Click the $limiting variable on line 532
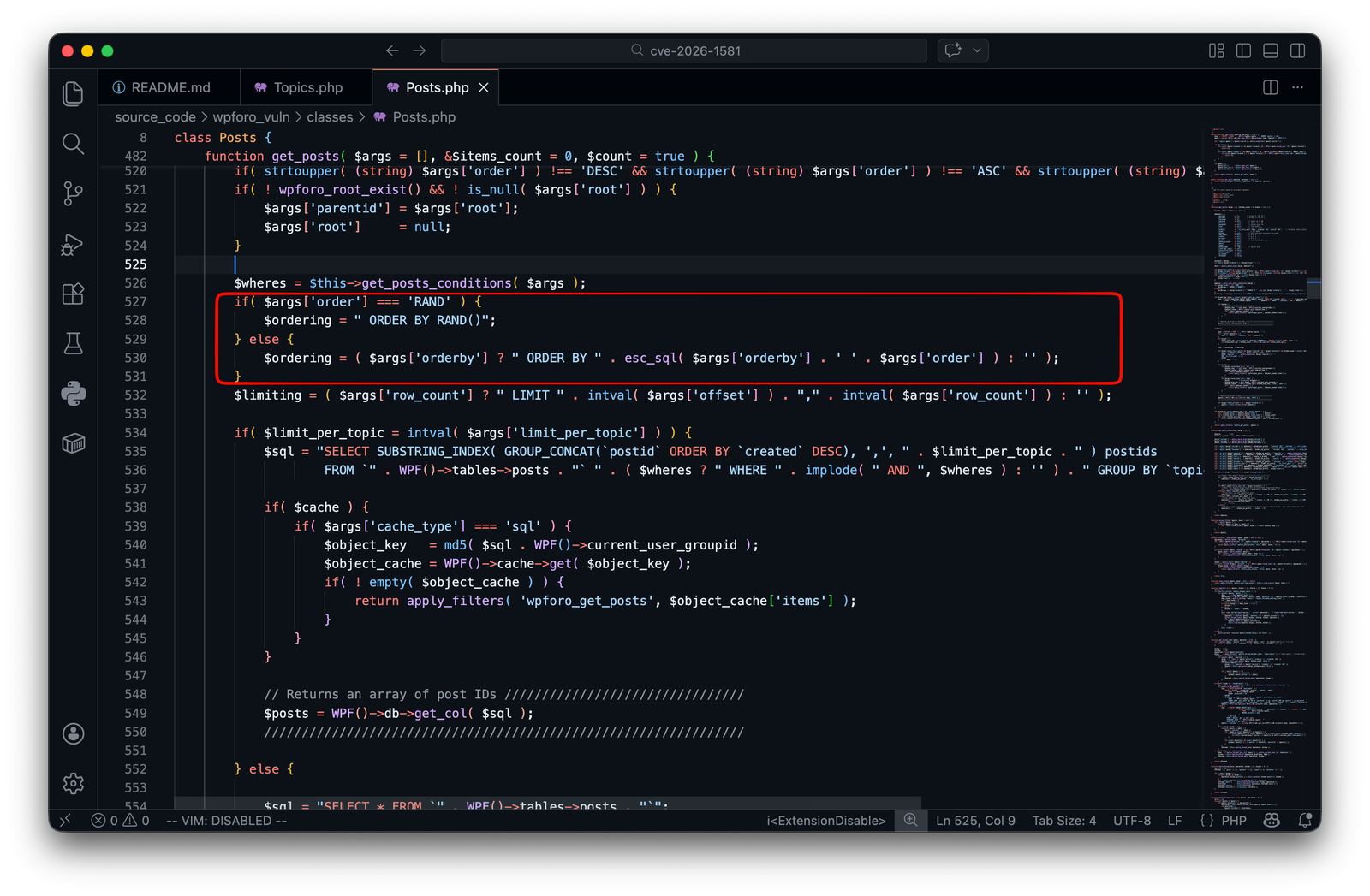The image size is (1370, 896). click(268, 395)
